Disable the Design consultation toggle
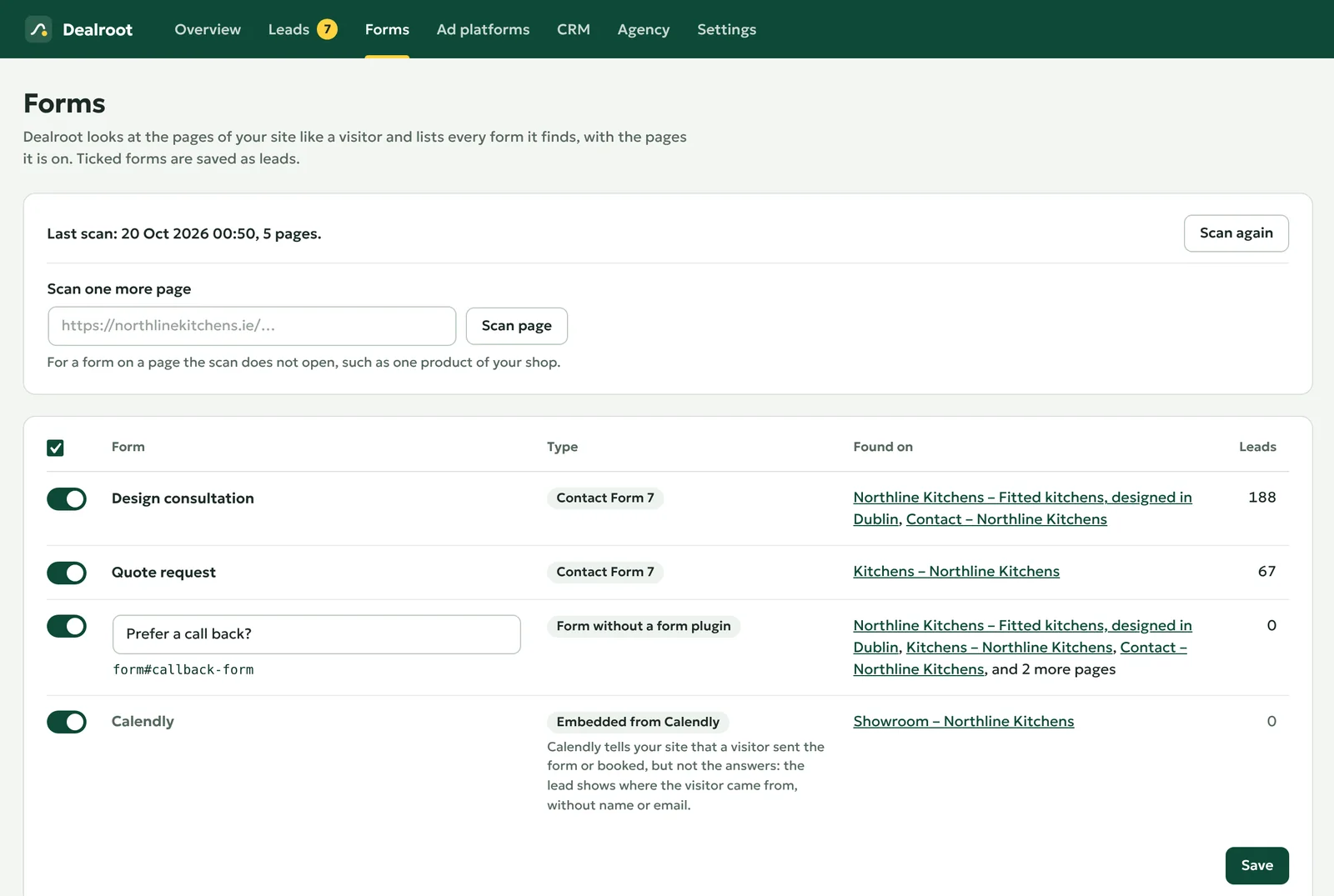 coord(67,498)
